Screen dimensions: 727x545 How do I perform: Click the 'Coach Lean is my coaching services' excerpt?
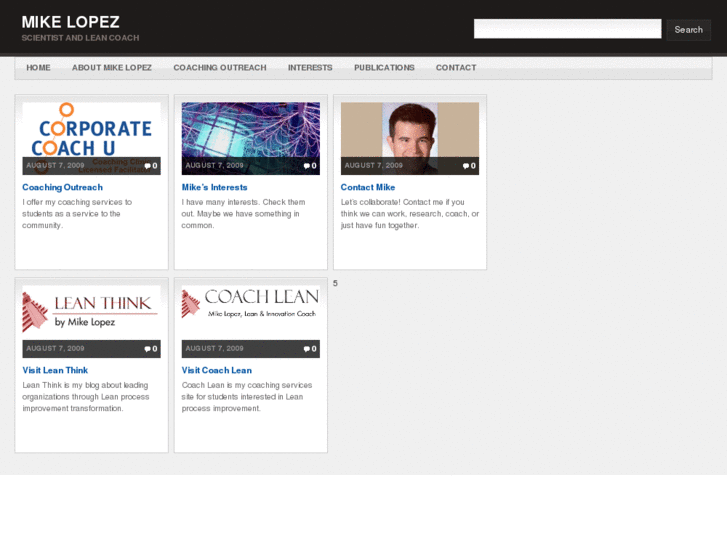tap(247, 397)
